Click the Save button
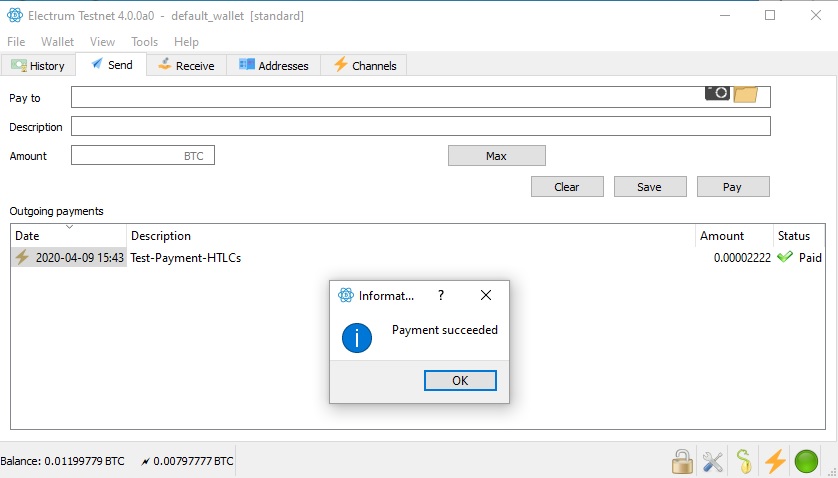Viewport: 838px width, 478px height. pos(650,187)
